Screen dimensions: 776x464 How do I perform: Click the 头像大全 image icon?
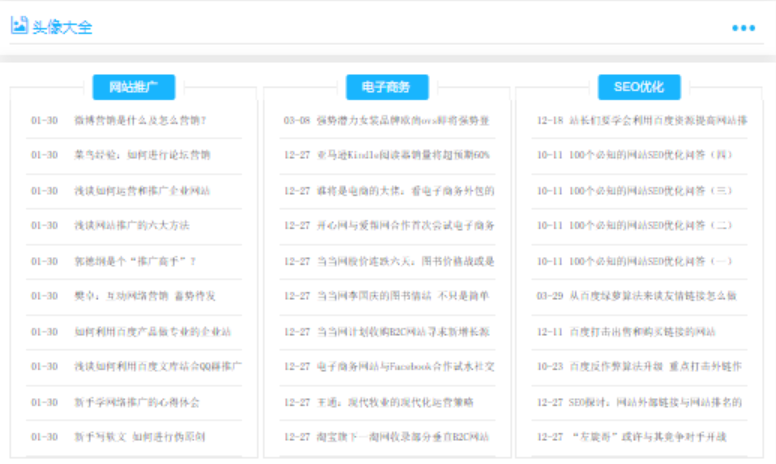point(19,26)
